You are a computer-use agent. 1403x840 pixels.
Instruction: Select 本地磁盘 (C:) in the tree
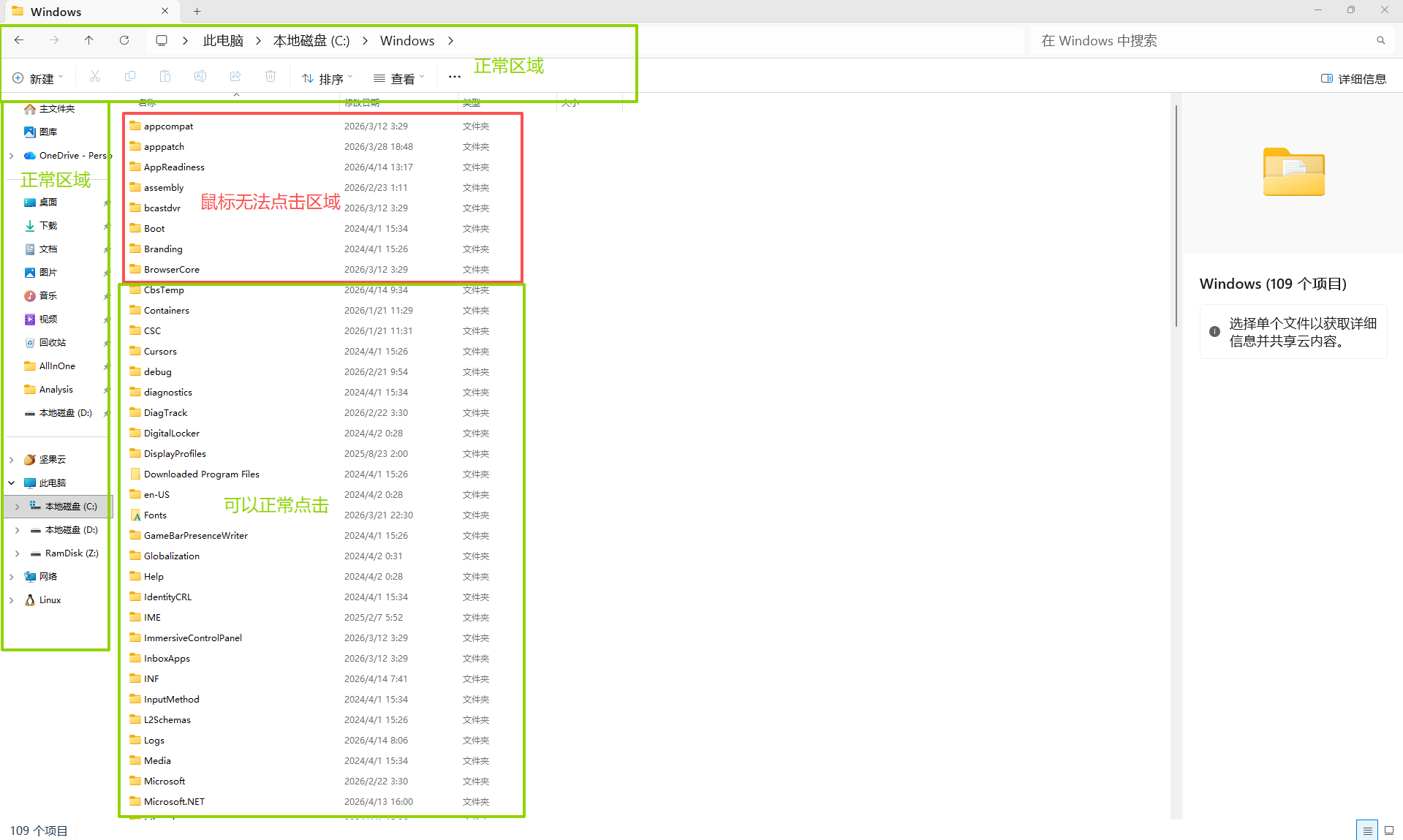pos(59,507)
